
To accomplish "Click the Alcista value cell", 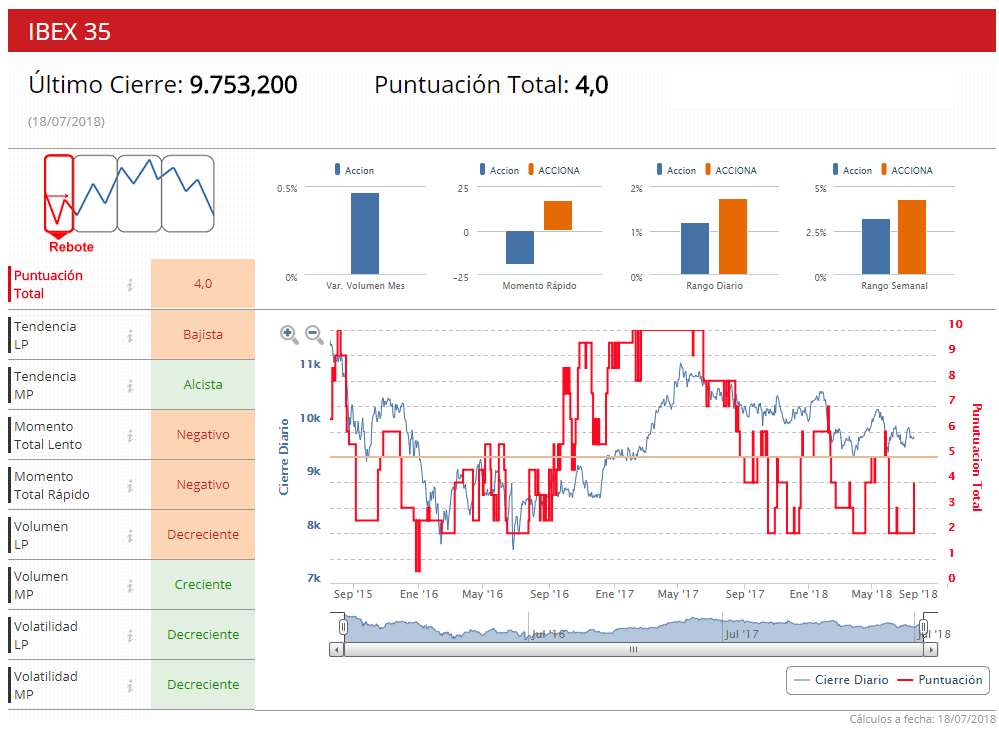I will click(x=203, y=385).
